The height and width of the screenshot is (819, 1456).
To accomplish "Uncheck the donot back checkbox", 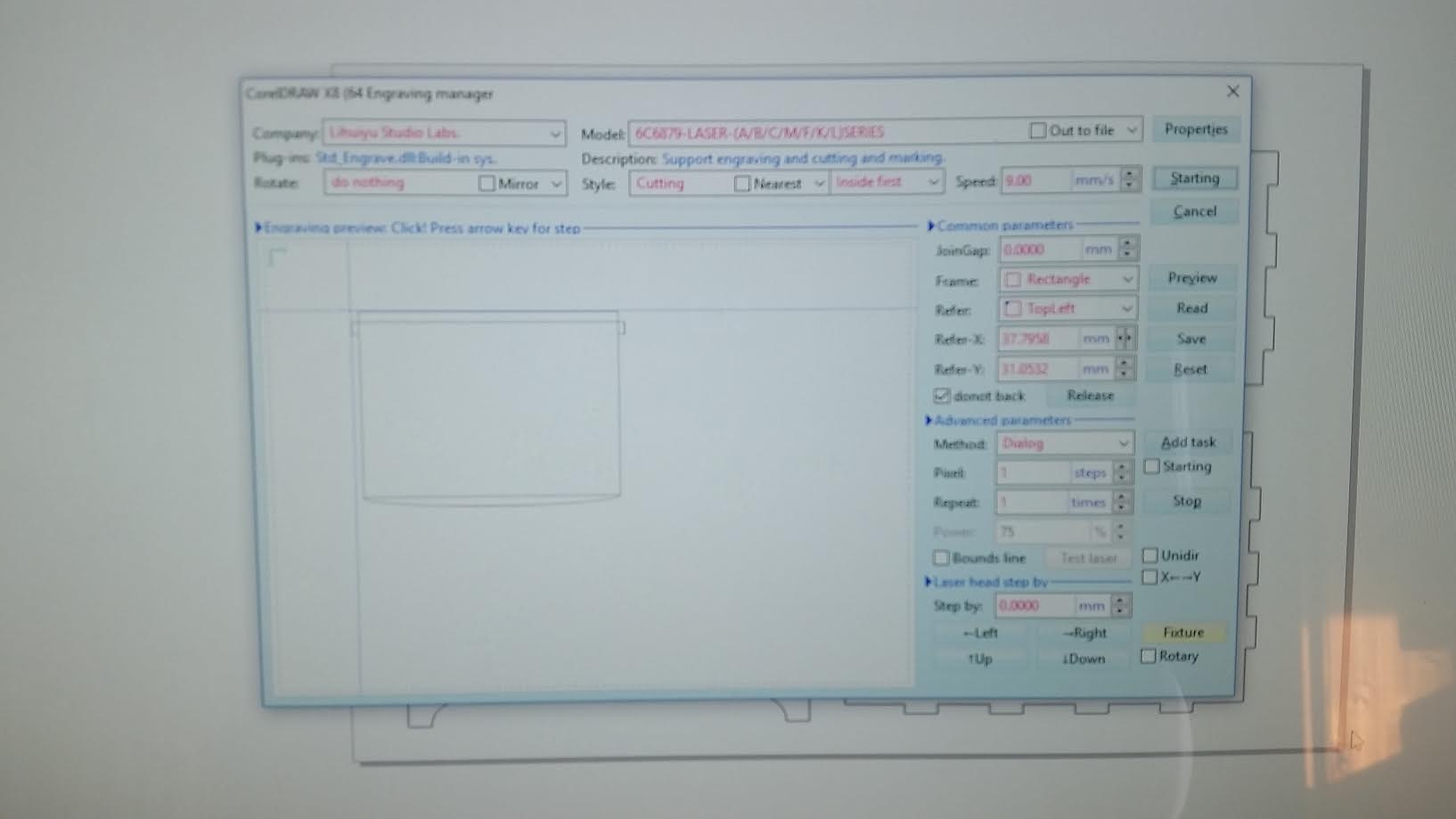I will 942,396.
